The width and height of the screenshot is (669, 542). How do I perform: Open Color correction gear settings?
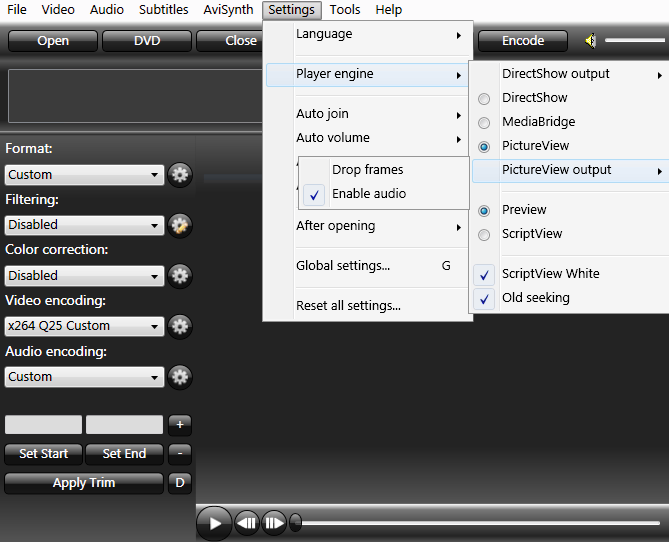180,275
